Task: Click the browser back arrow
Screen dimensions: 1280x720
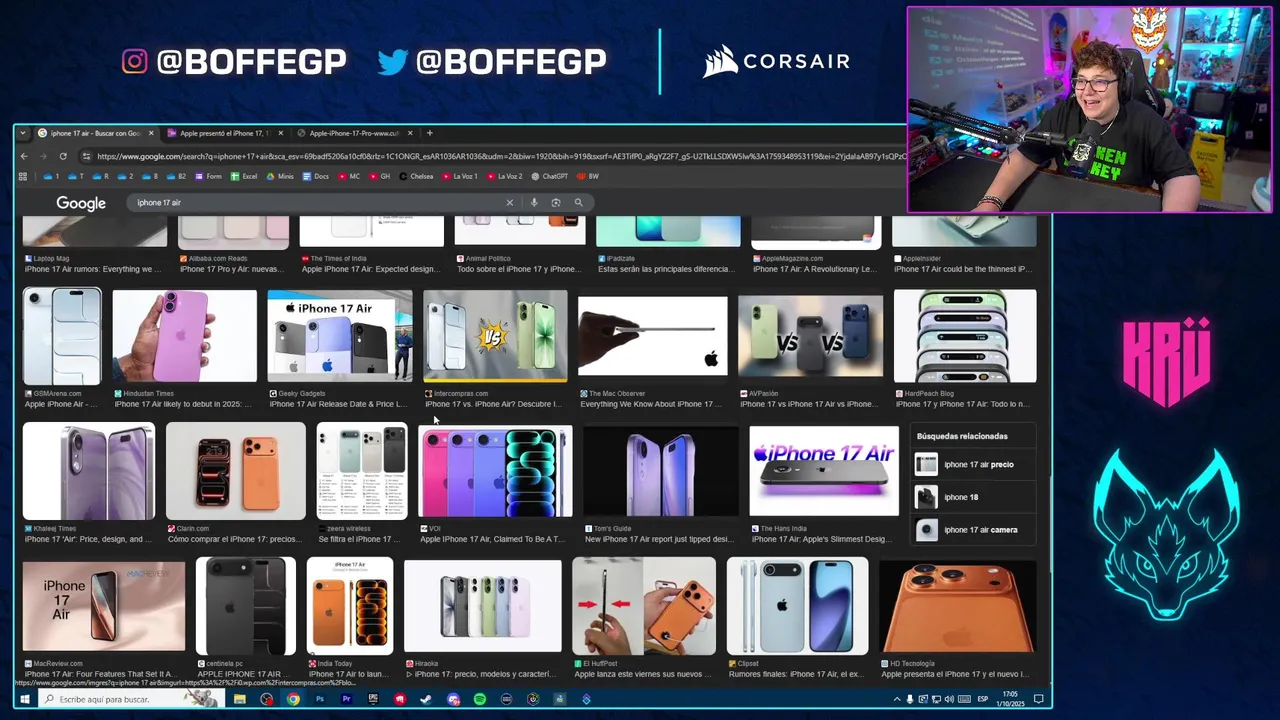Action: point(24,156)
